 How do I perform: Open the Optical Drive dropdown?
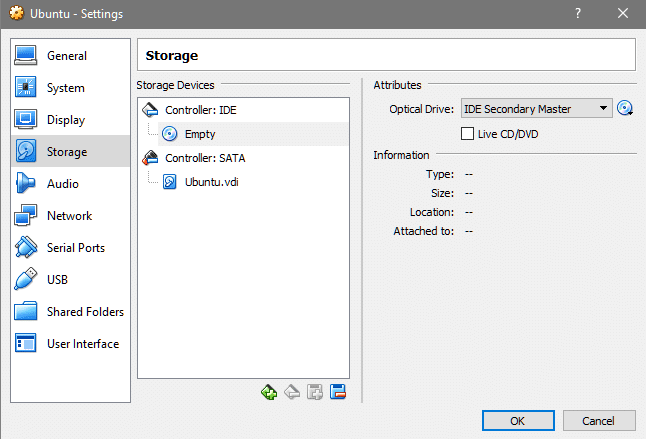coord(537,109)
